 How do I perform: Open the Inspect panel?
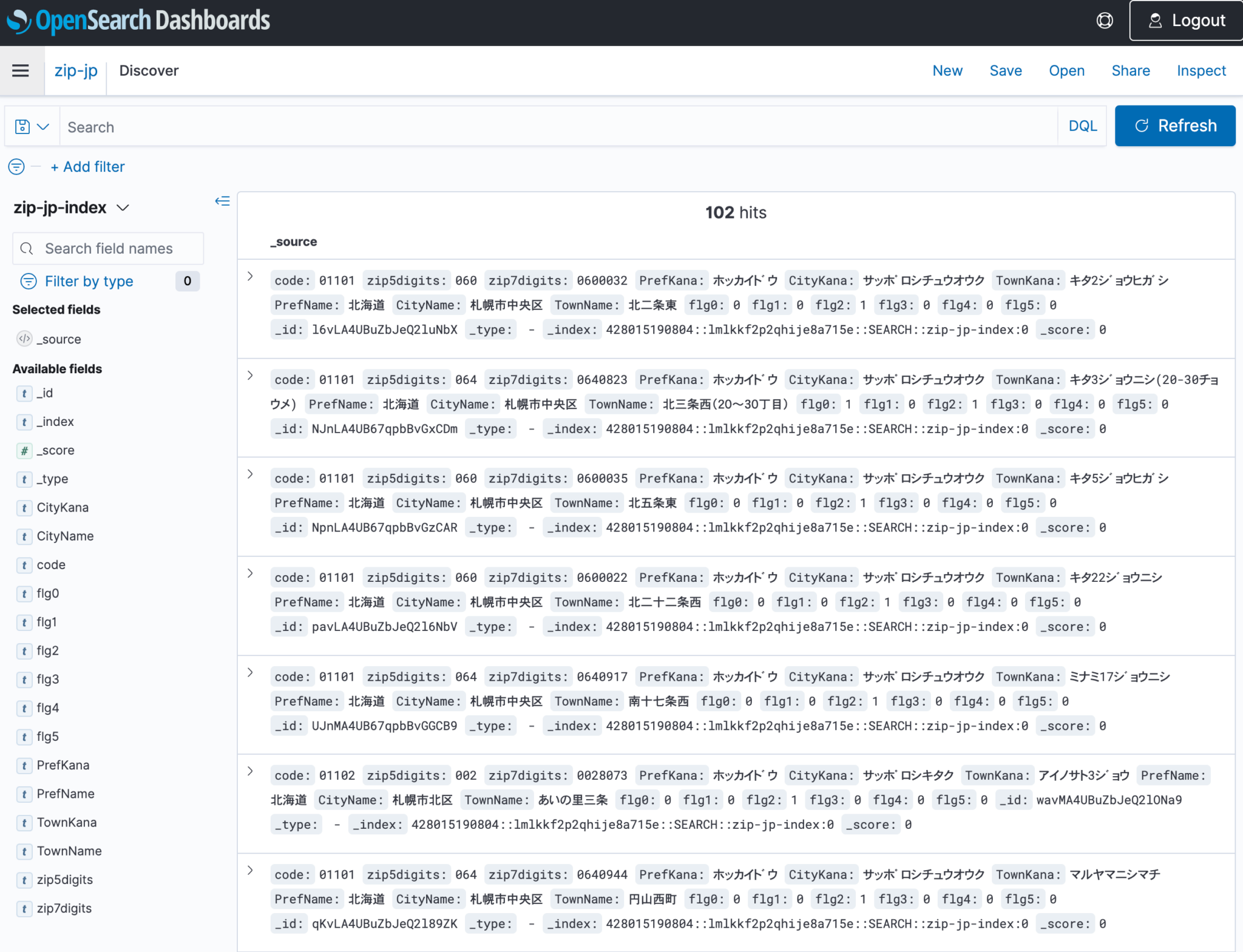1201,70
